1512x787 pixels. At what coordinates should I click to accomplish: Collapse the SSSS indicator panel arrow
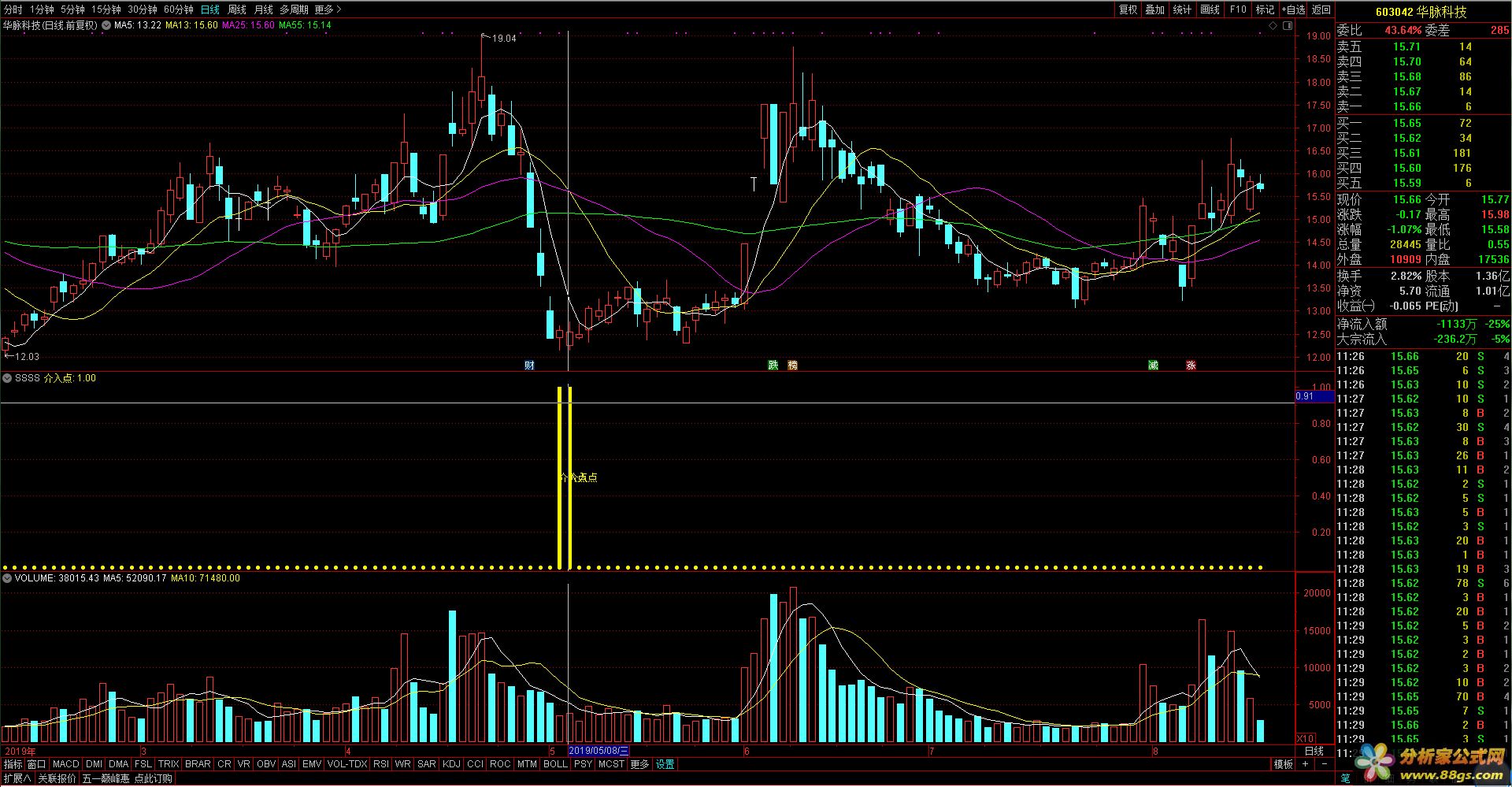click(7, 378)
